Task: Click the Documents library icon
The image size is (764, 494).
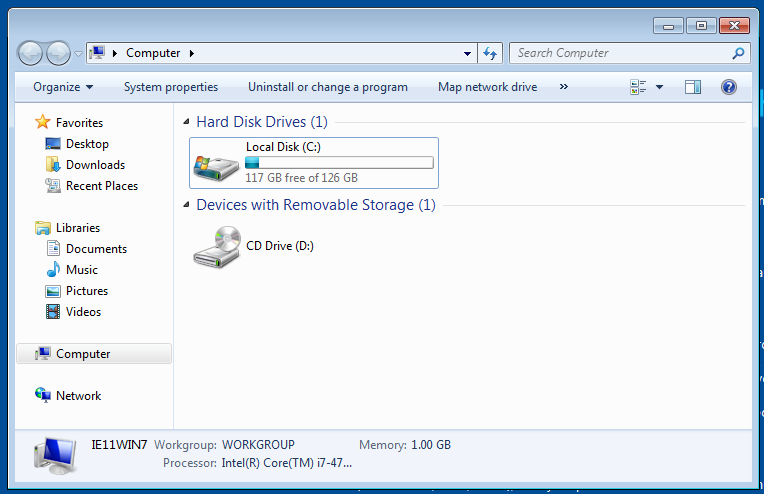Action: tap(53, 248)
